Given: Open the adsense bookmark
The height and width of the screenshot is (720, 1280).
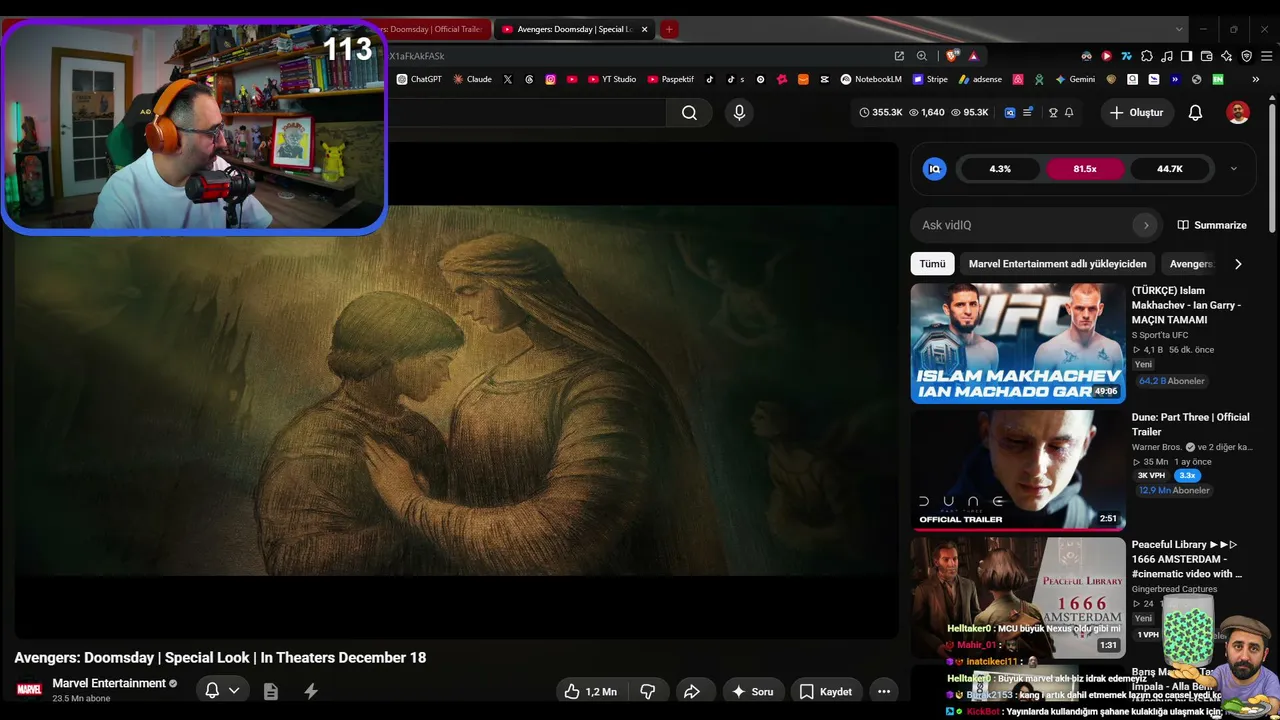Looking at the screenshot, I should pos(980,79).
